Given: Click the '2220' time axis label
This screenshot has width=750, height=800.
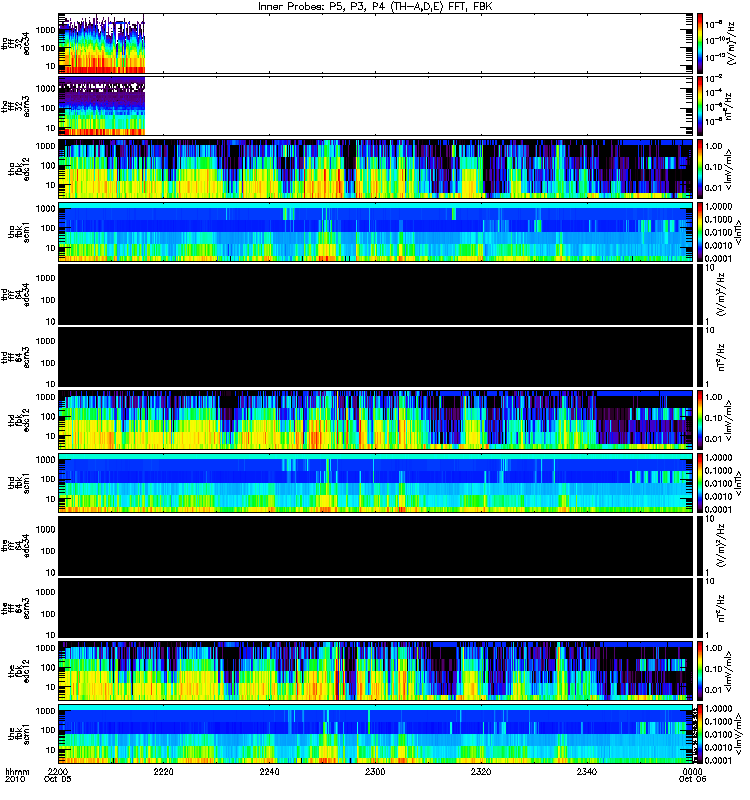Looking at the screenshot, I should (164, 771).
